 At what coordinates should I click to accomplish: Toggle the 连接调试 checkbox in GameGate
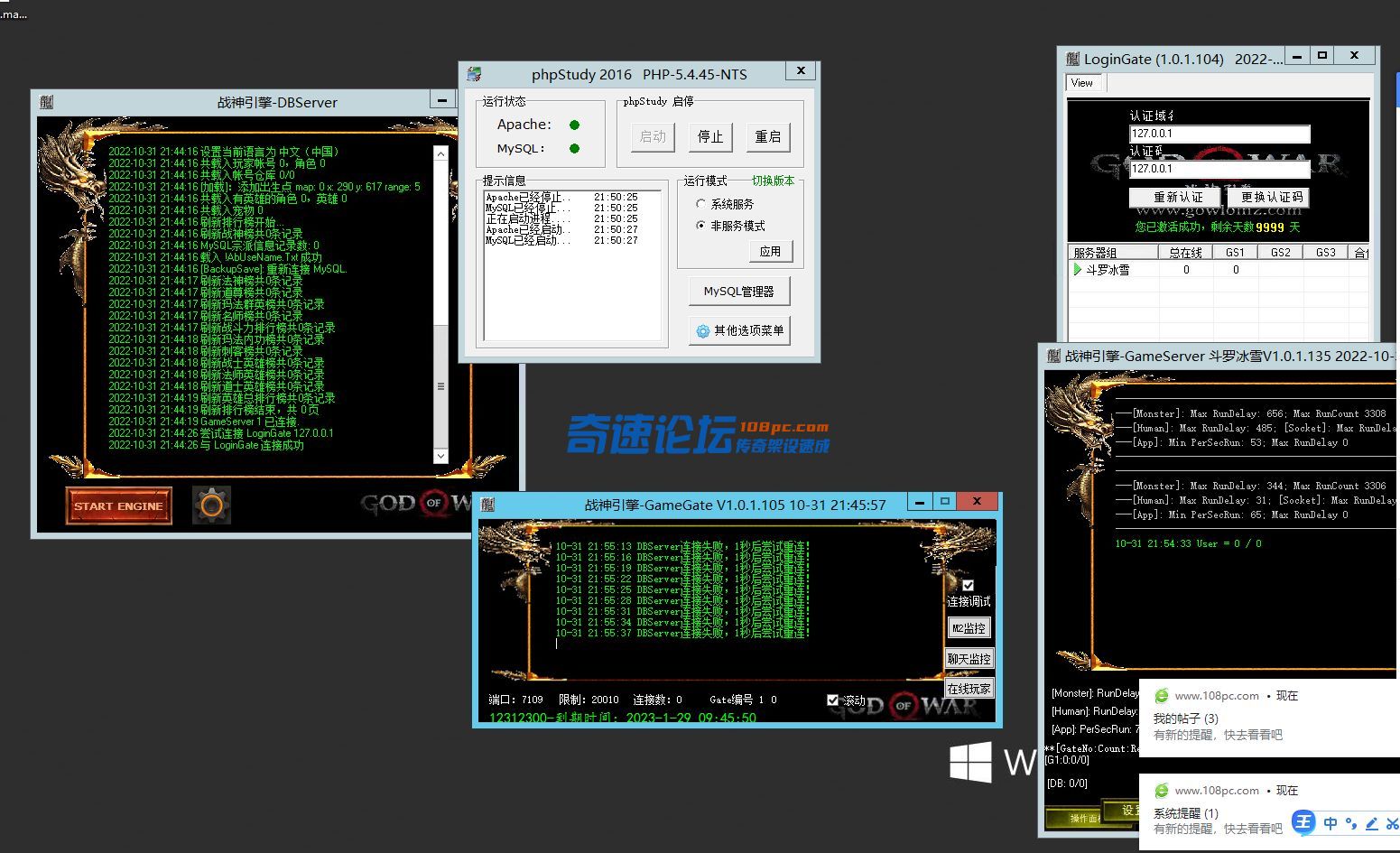click(968, 585)
